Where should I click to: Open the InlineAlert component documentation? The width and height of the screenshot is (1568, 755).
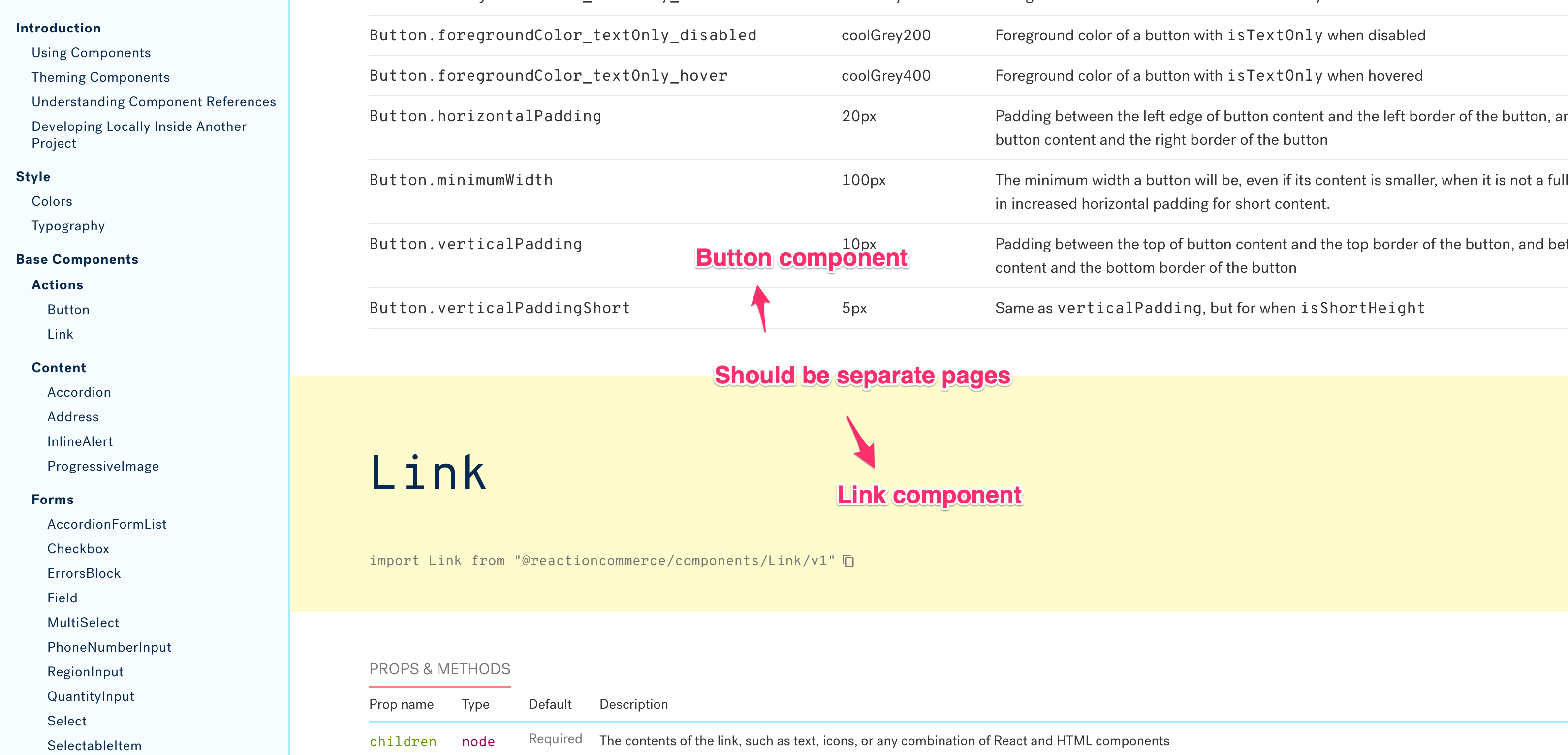(x=80, y=441)
